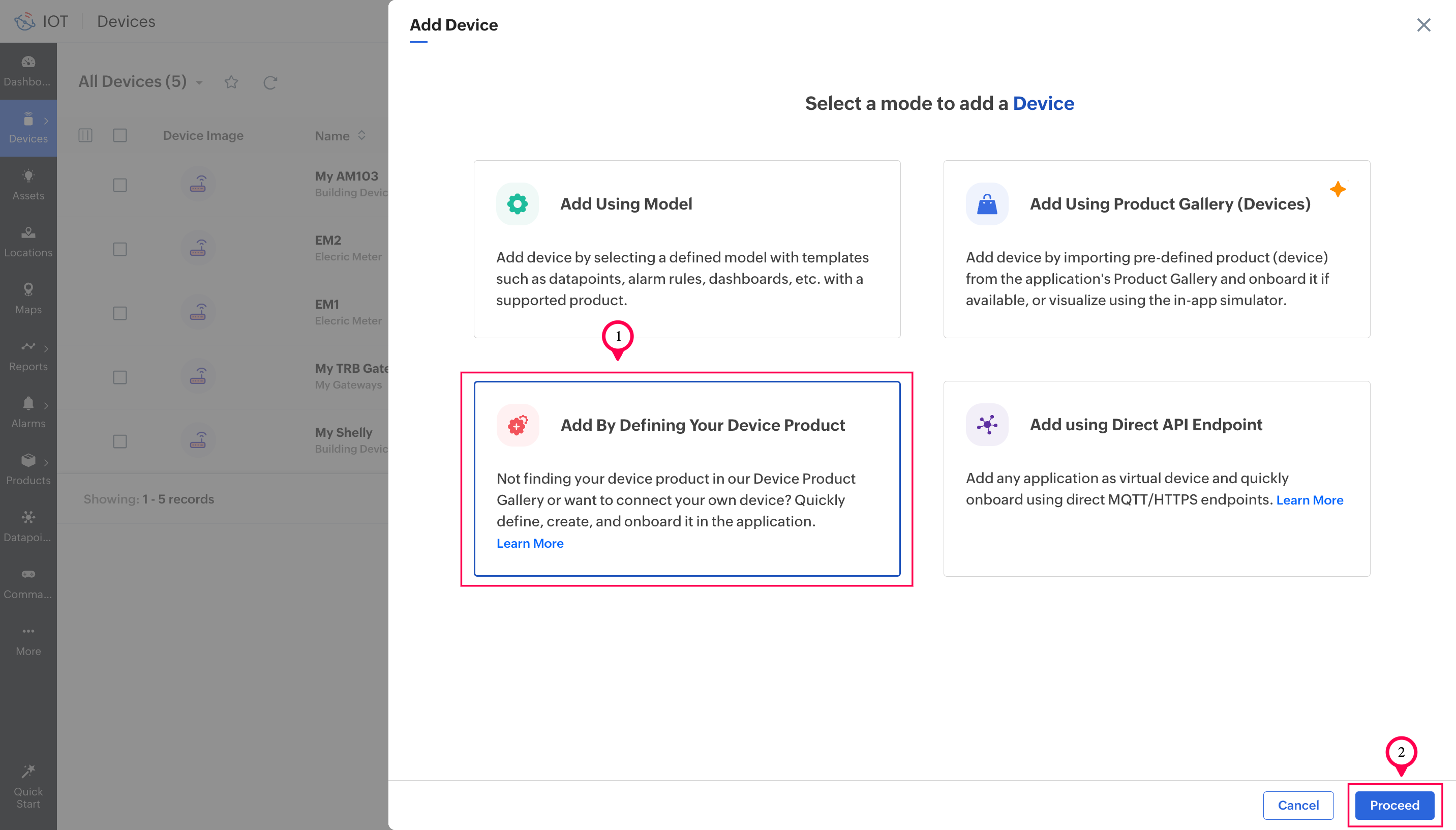Refresh the devices list
Image resolution: width=1456 pixels, height=830 pixels.
270,83
